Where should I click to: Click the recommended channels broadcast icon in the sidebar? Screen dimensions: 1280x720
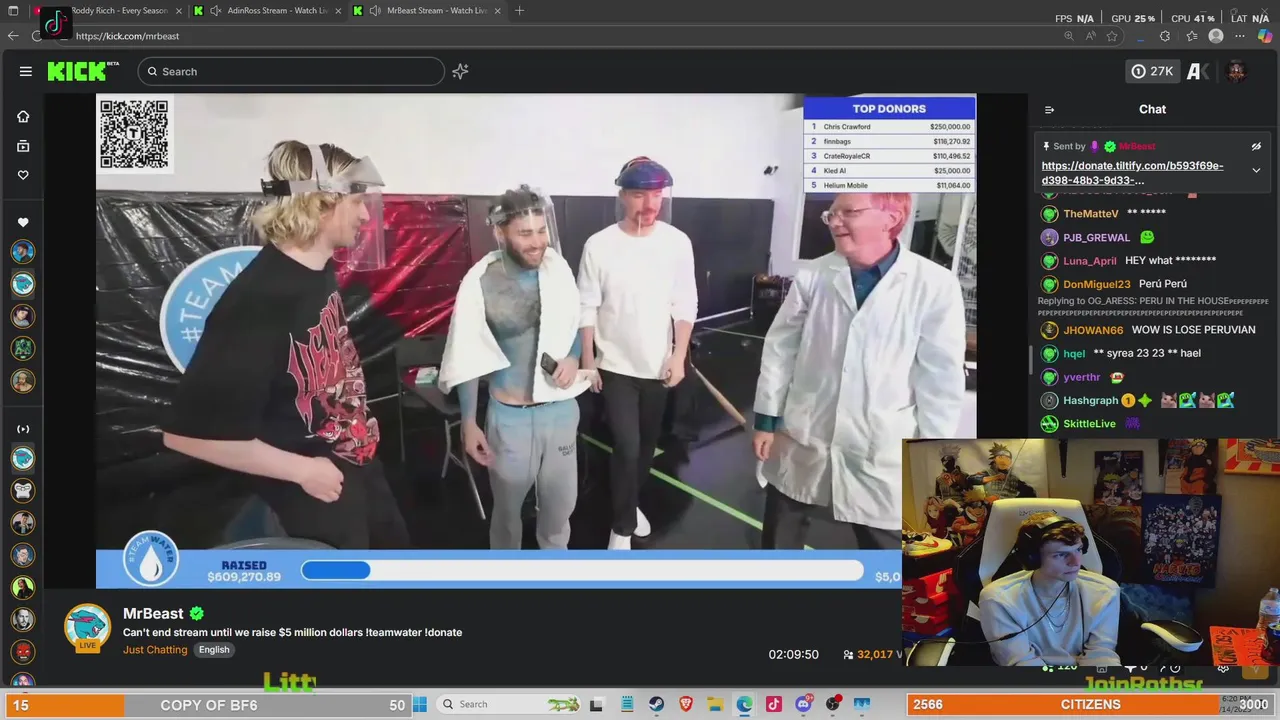[x=23, y=429]
